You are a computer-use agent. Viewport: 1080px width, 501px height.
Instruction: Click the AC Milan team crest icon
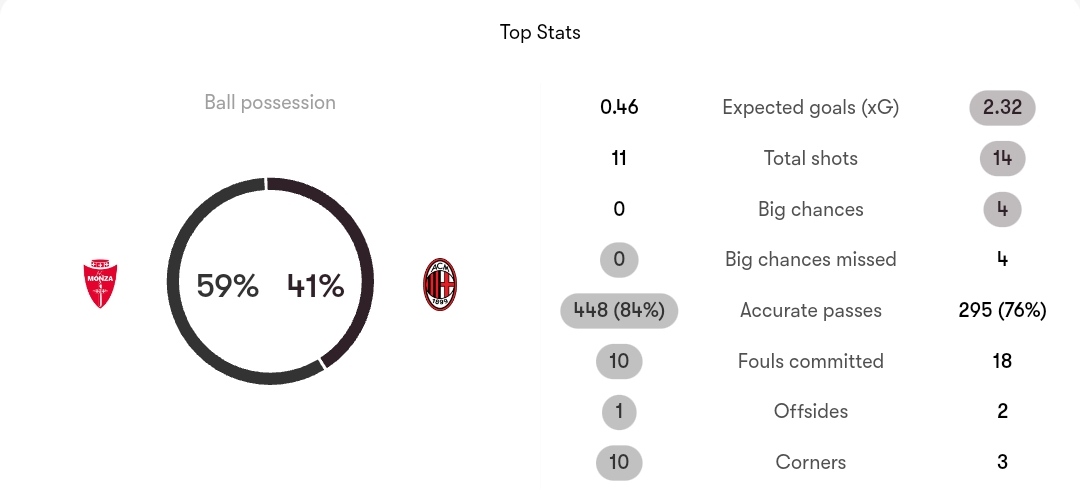(439, 284)
